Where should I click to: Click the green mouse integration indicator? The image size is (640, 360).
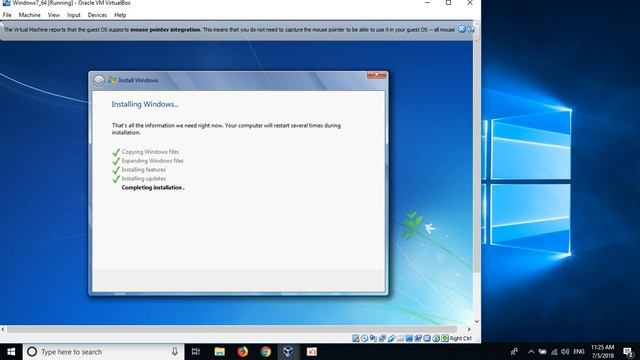pyautogui.click(x=436, y=338)
